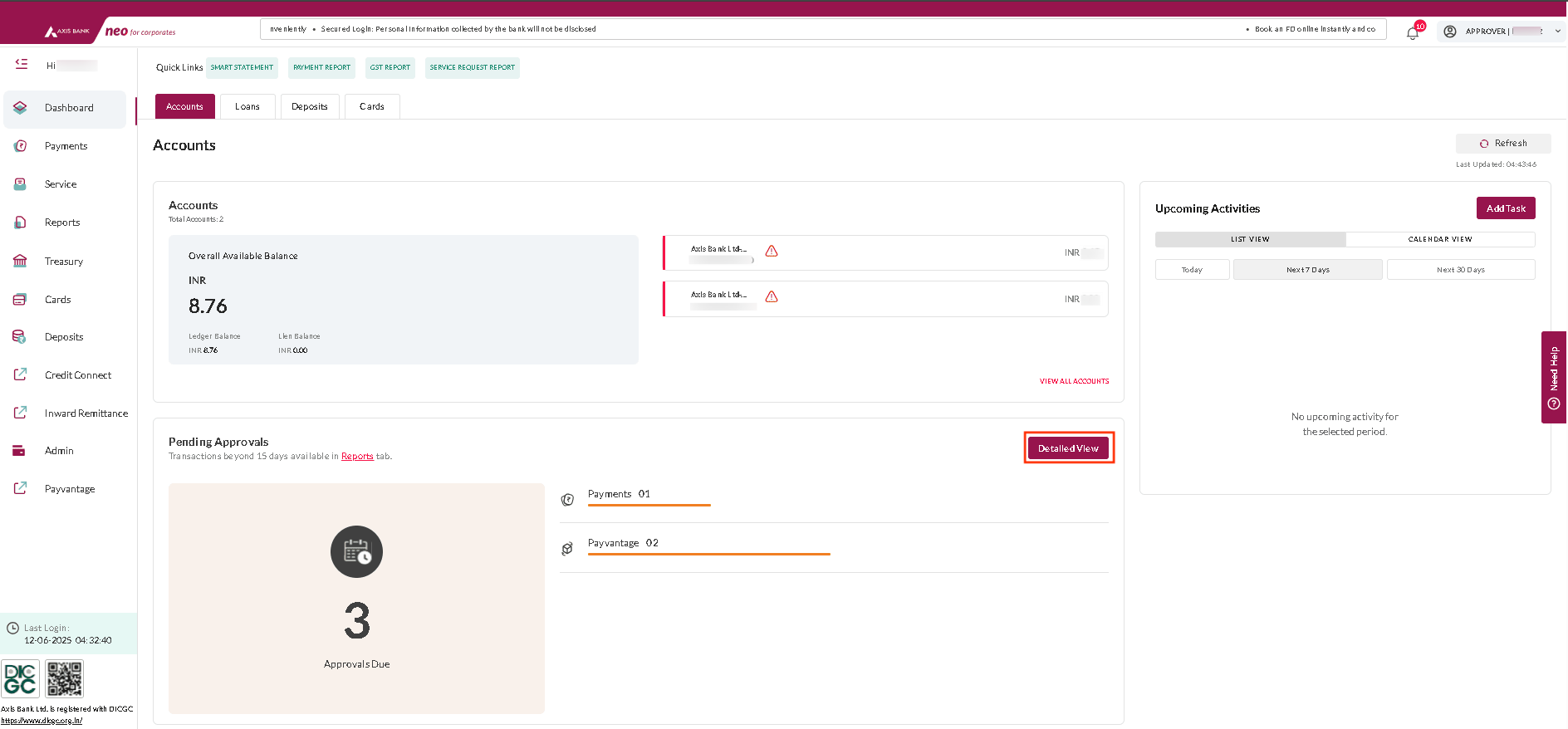Viewport: 1568px width, 729px height.
Task: Open the View All Accounts link
Action: [x=1074, y=381]
